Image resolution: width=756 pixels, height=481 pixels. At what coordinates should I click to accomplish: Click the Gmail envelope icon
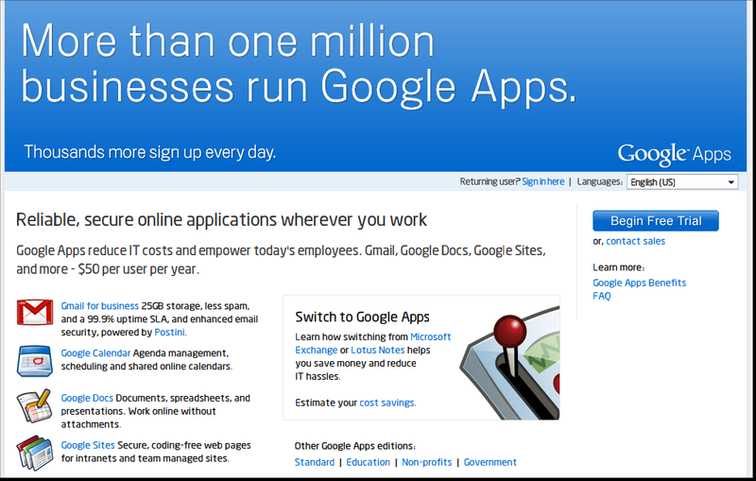coord(35,312)
